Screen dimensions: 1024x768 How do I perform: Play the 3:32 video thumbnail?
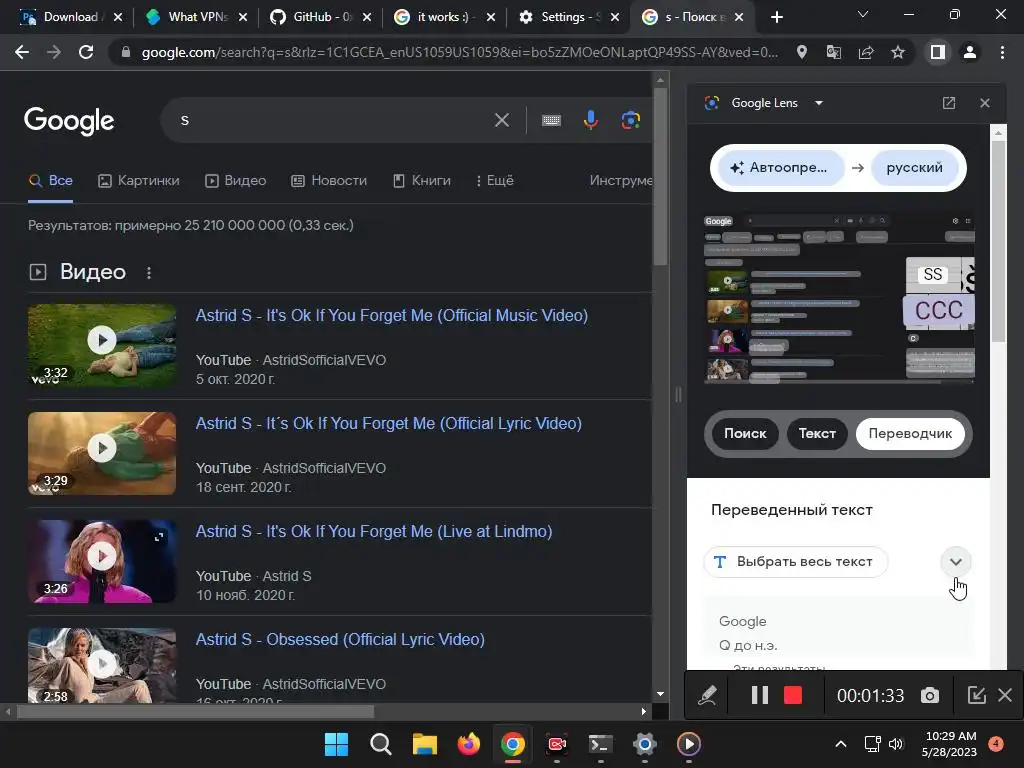click(x=102, y=345)
